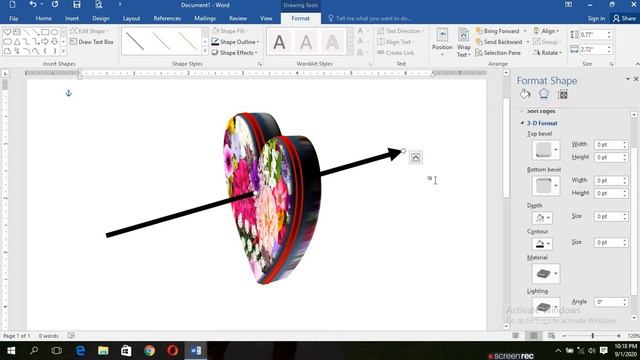Open the Rotate dropdown
This screenshot has height=360, width=640.
tap(547, 53)
